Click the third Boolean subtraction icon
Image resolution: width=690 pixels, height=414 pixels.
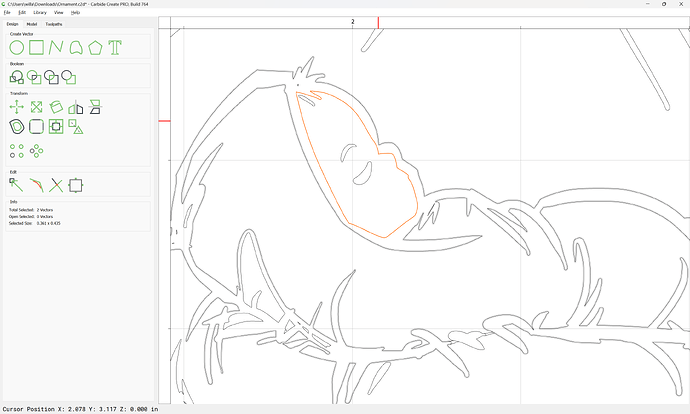51,77
